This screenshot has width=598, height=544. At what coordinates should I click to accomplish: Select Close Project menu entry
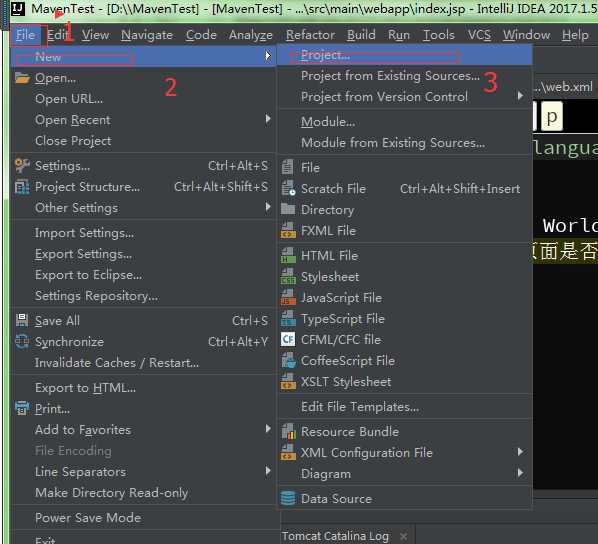(x=143, y=141)
